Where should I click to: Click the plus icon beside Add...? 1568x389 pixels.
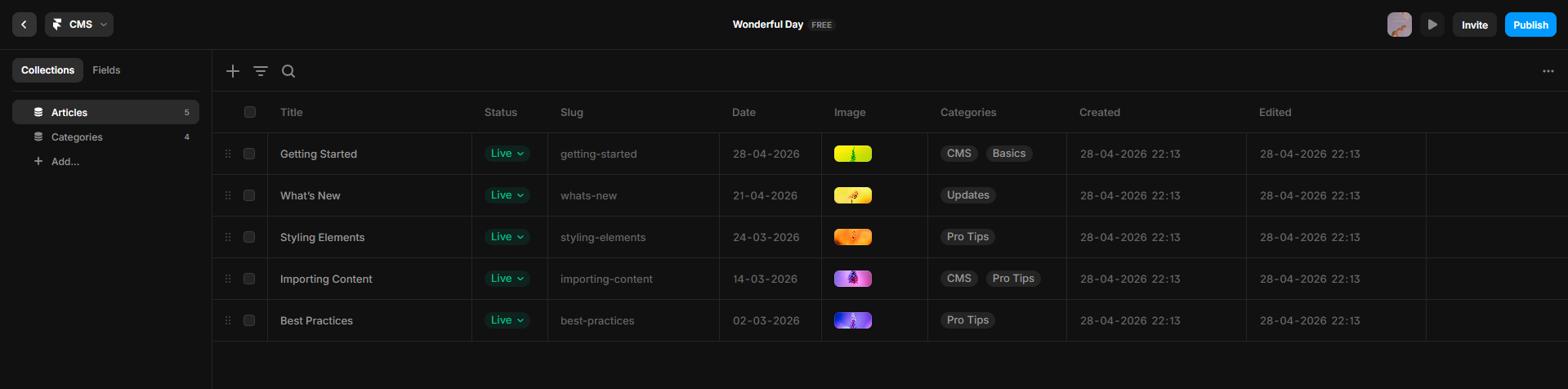click(38, 161)
